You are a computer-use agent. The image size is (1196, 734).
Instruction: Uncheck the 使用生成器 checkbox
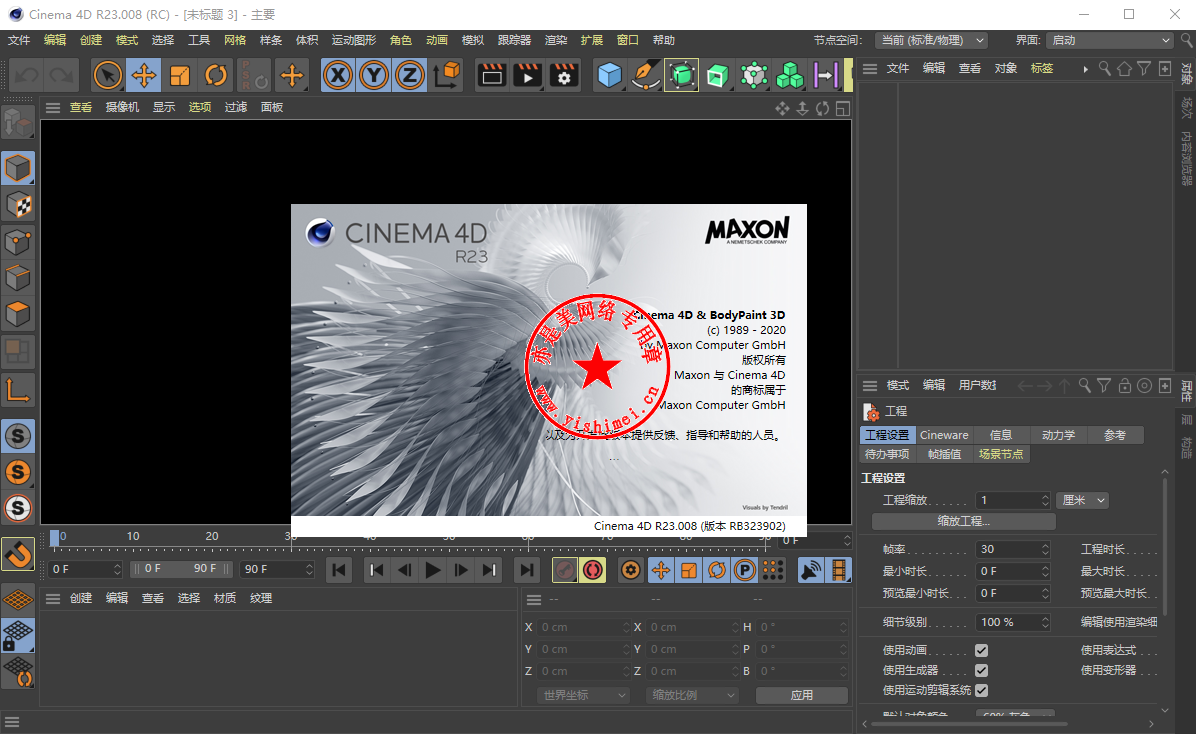pyautogui.click(x=982, y=671)
